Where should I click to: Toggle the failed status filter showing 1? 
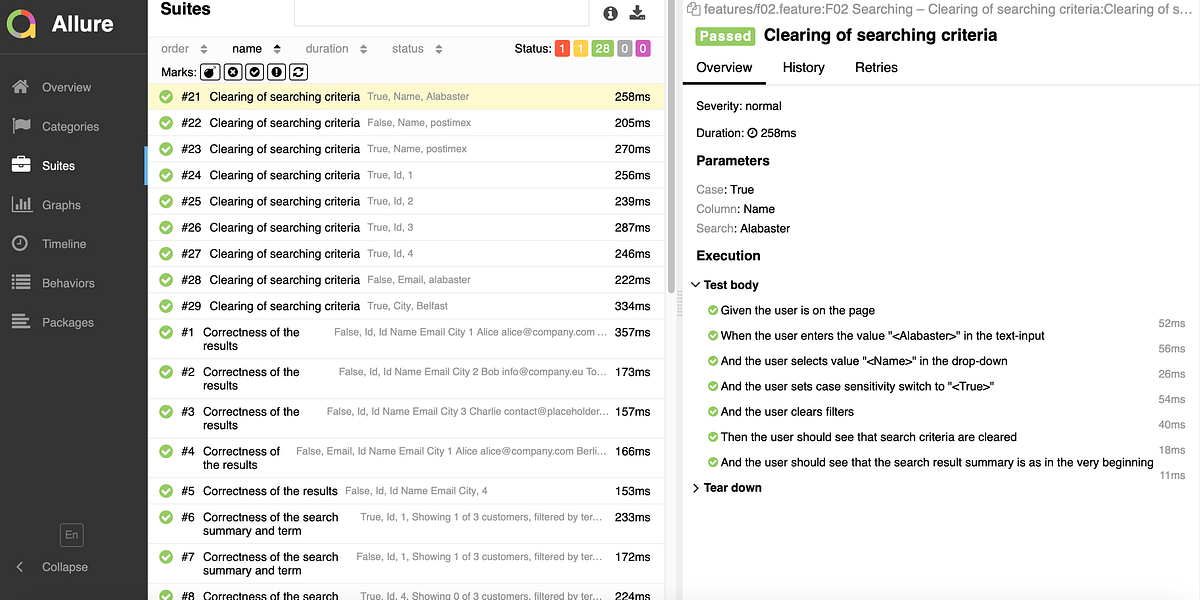click(x=562, y=48)
